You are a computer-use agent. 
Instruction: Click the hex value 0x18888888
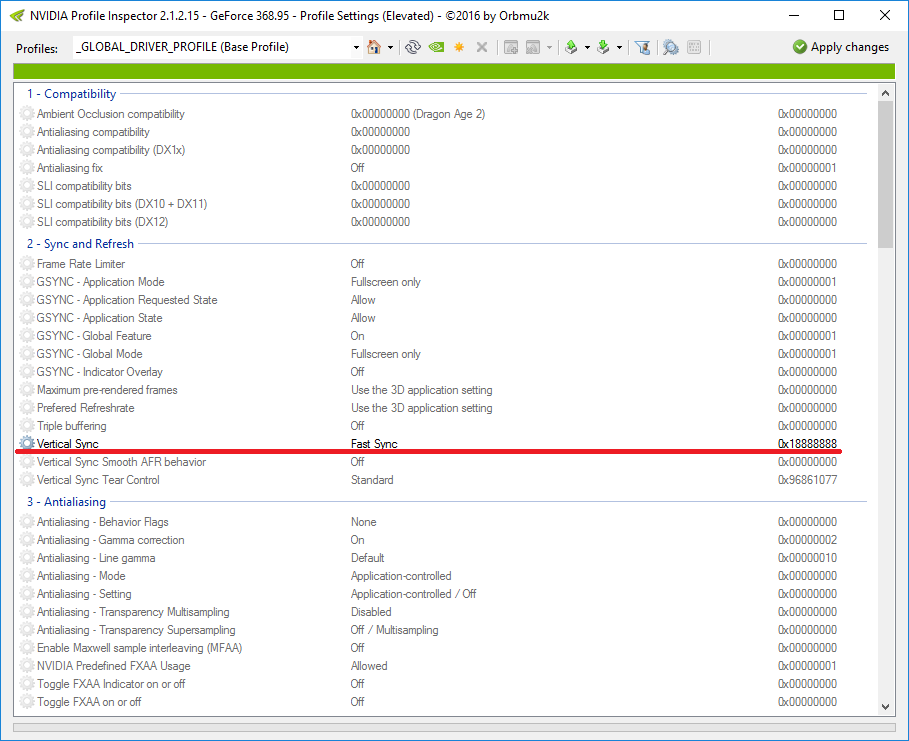pyautogui.click(x=807, y=444)
